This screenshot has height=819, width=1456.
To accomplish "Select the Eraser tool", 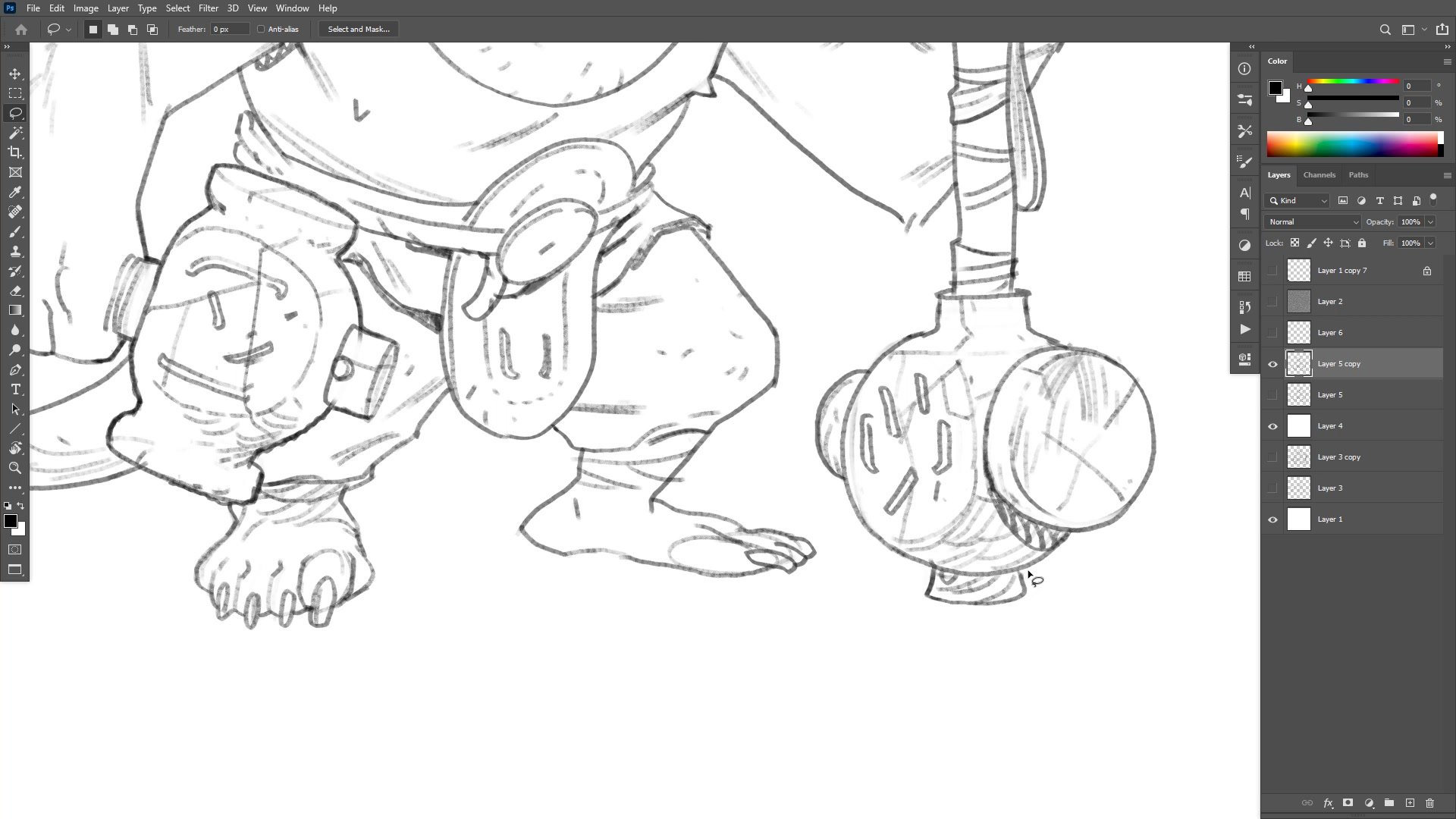I will 15,290.
